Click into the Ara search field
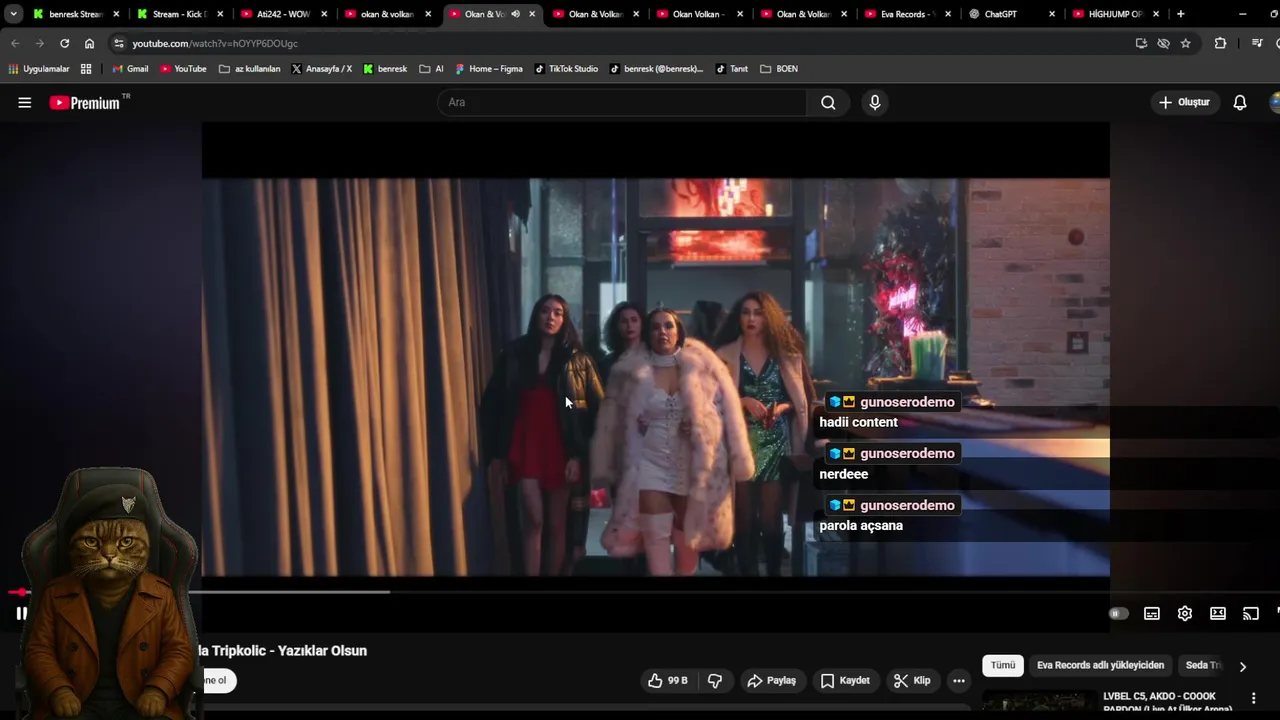This screenshot has width=1280, height=720. click(x=622, y=102)
